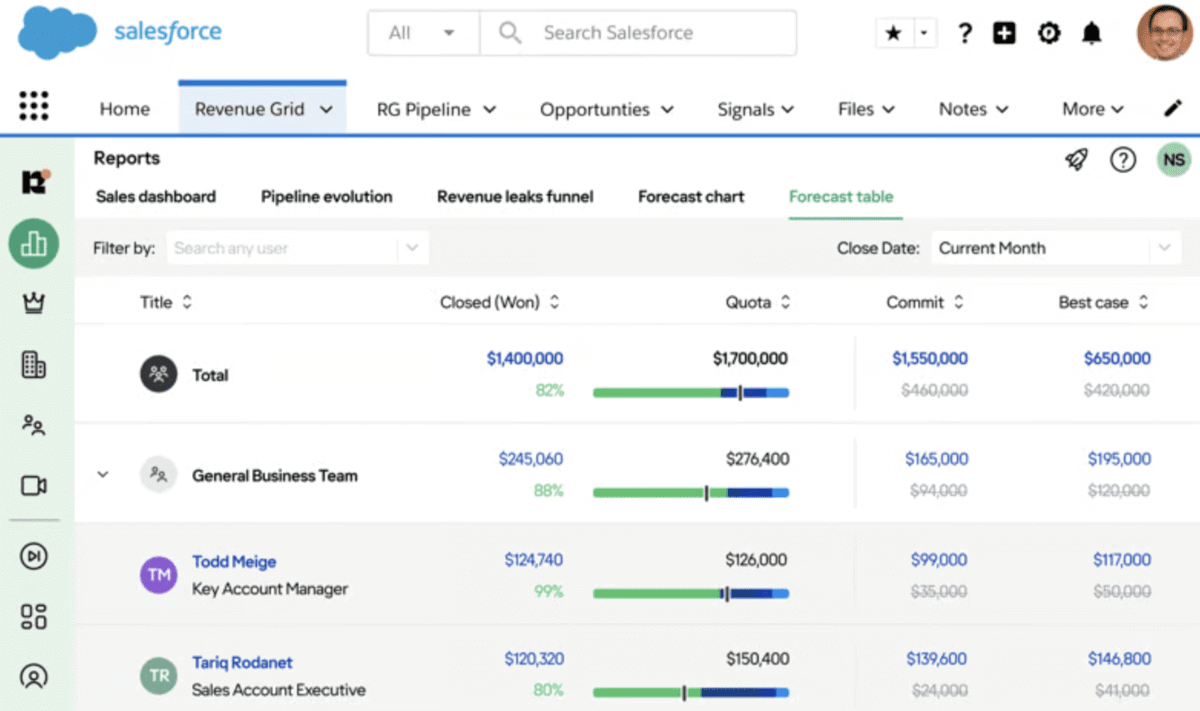Click the TM avatar for Todd Meige

pos(158,575)
